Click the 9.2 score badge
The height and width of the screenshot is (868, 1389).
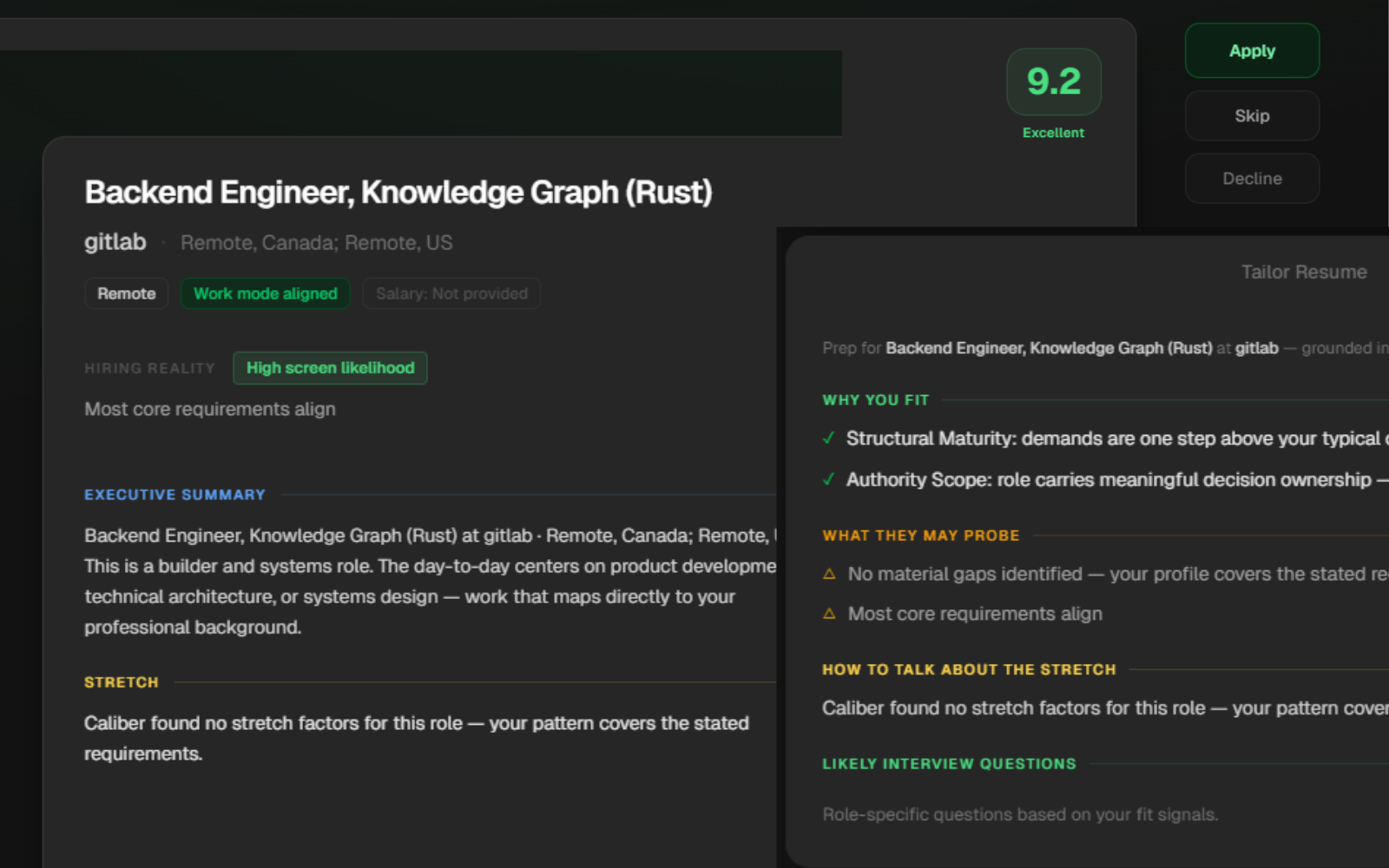point(1053,82)
